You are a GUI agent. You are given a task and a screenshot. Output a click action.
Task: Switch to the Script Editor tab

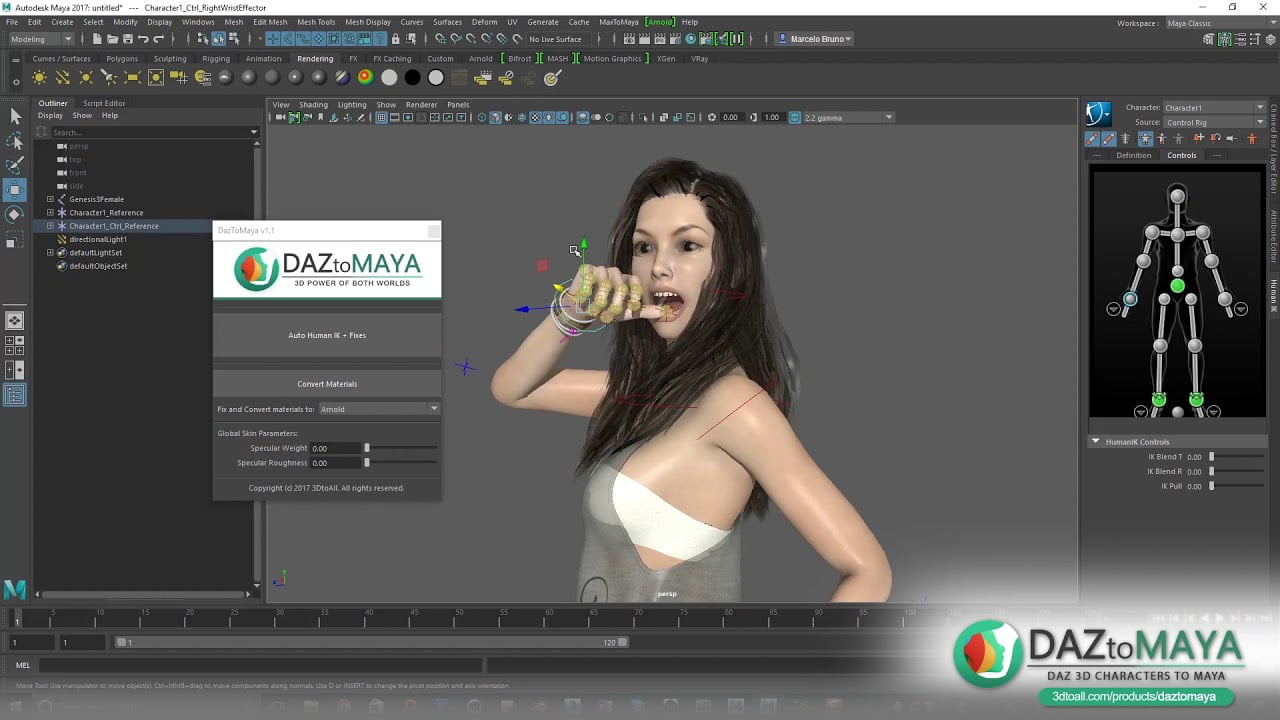point(104,103)
